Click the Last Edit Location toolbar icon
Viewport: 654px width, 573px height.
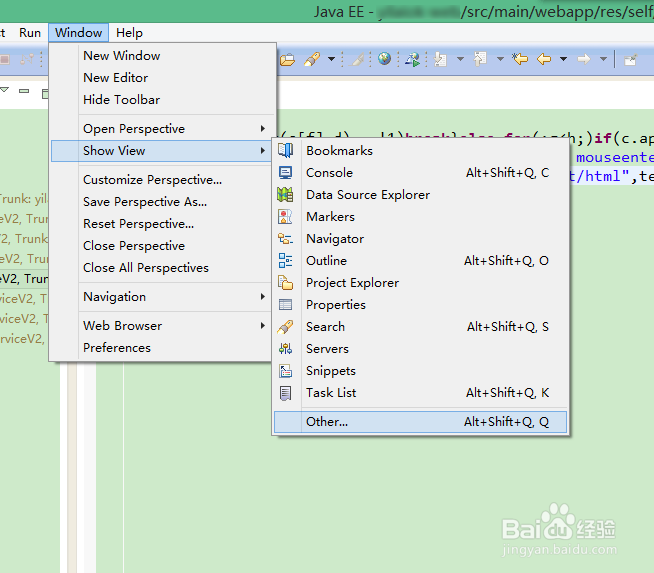click(x=520, y=59)
